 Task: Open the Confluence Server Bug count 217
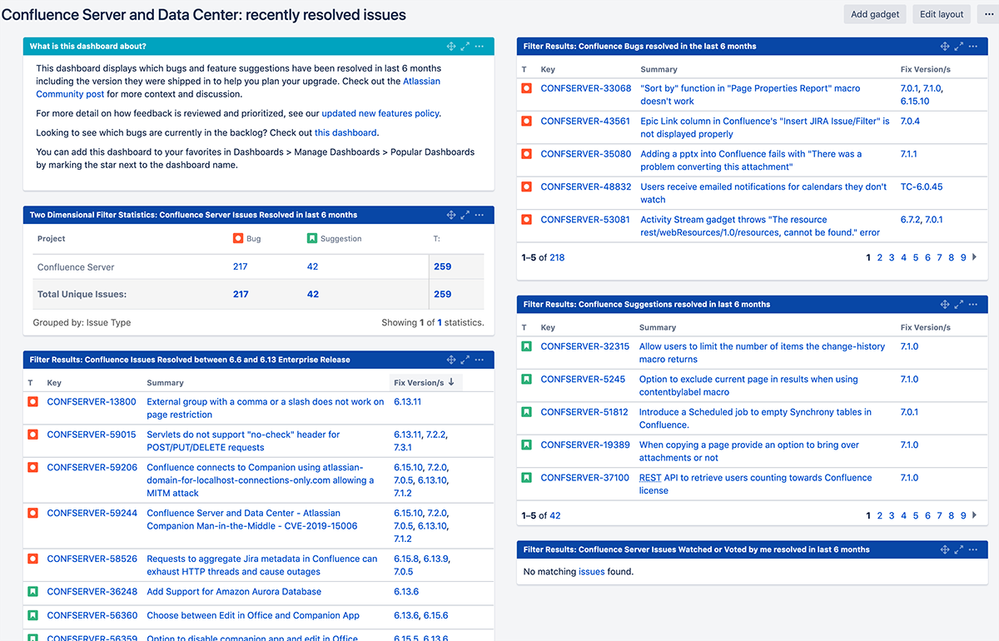coord(240,267)
